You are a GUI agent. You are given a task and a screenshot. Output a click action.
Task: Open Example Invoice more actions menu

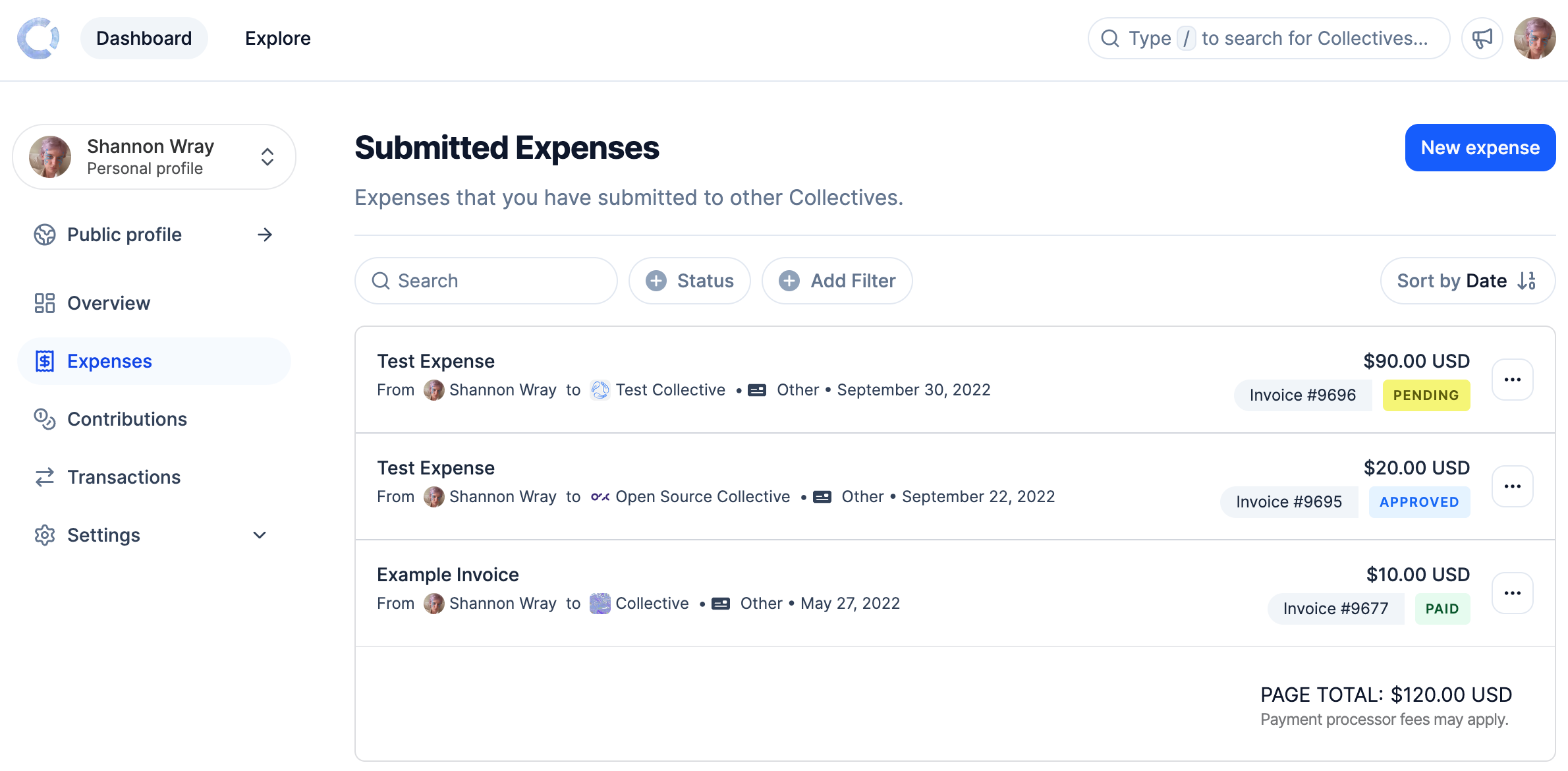click(x=1512, y=593)
